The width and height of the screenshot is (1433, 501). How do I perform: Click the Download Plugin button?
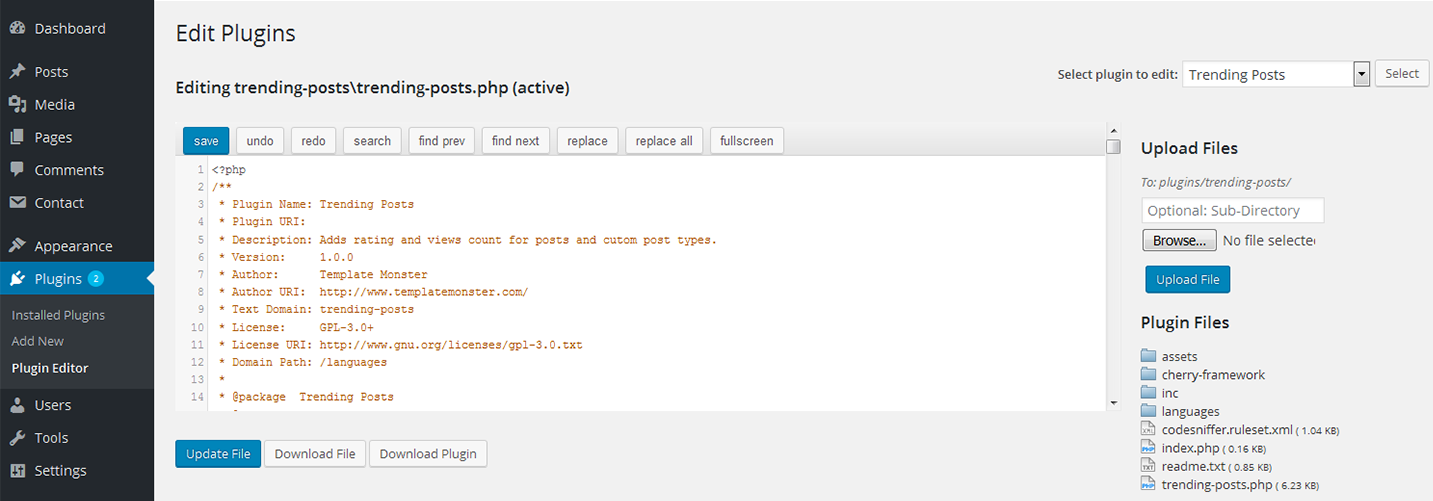coord(428,454)
